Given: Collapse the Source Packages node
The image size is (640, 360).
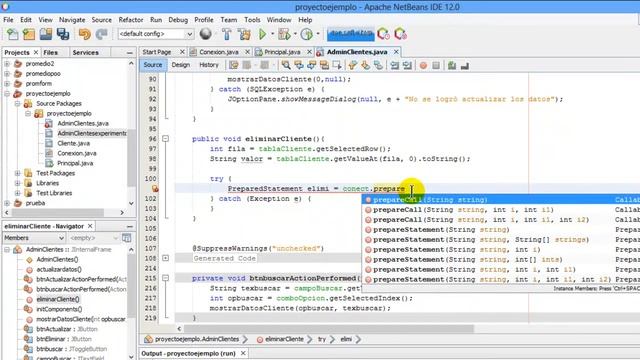Looking at the screenshot, I should 18,104.
